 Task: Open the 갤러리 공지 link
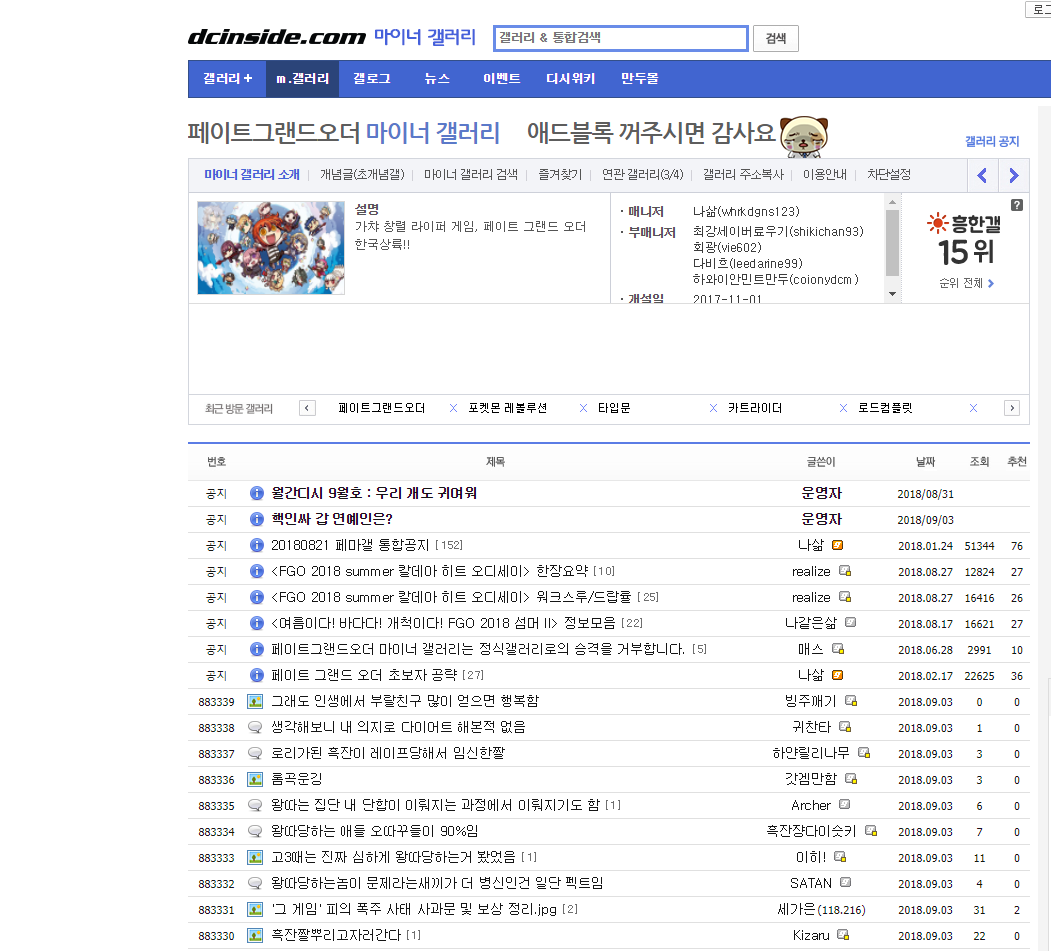coord(991,142)
